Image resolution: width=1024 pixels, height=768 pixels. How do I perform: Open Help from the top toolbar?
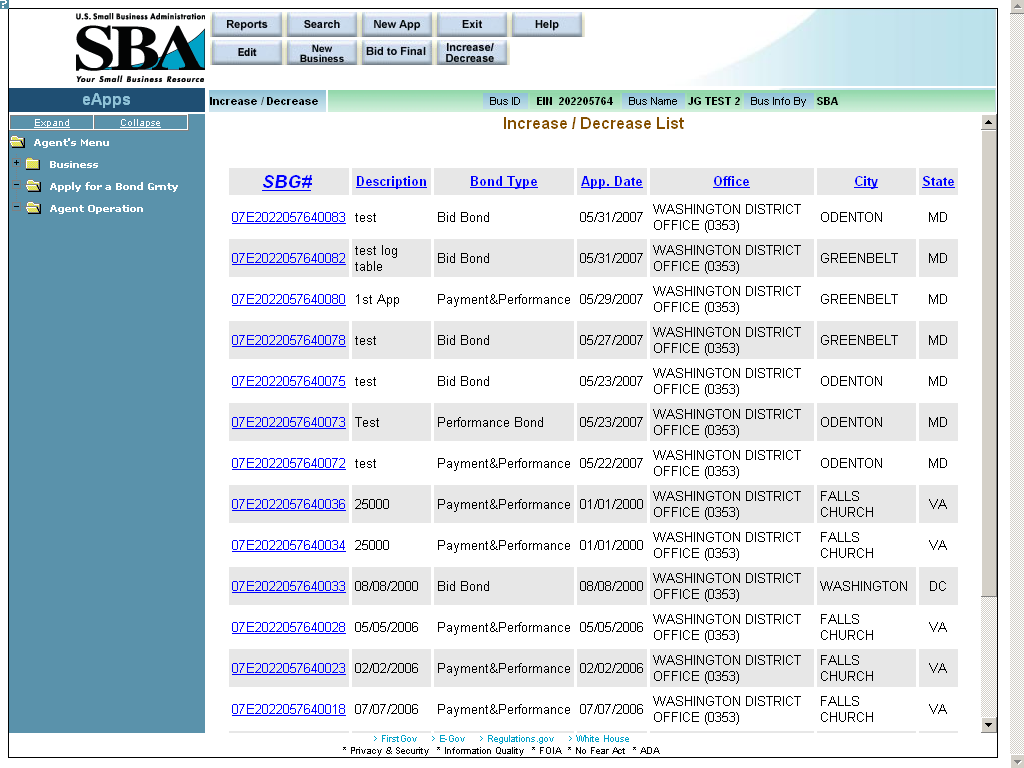[x=547, y=24]
